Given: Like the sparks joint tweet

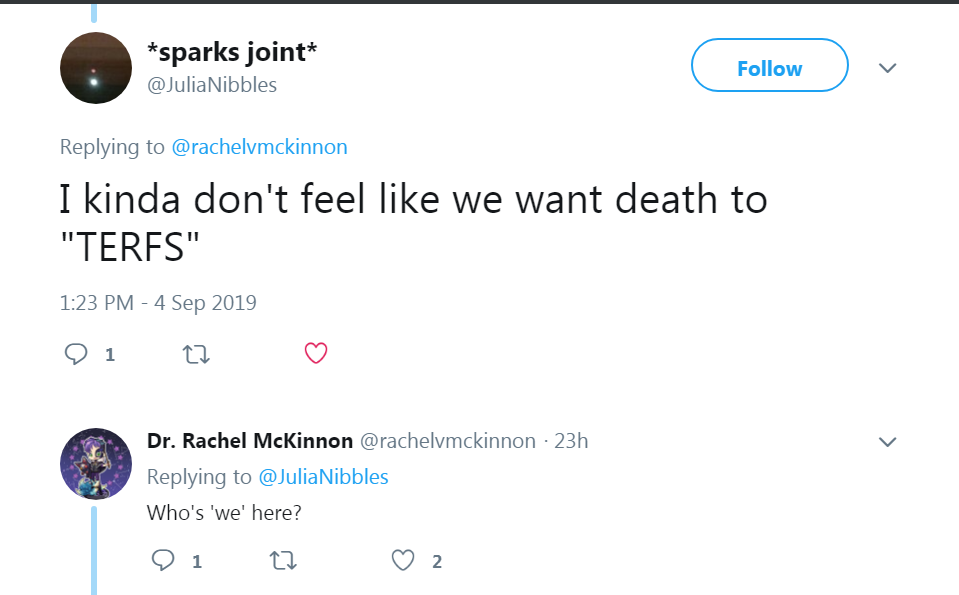Looking at the screenshot, I should coord(316,353).
